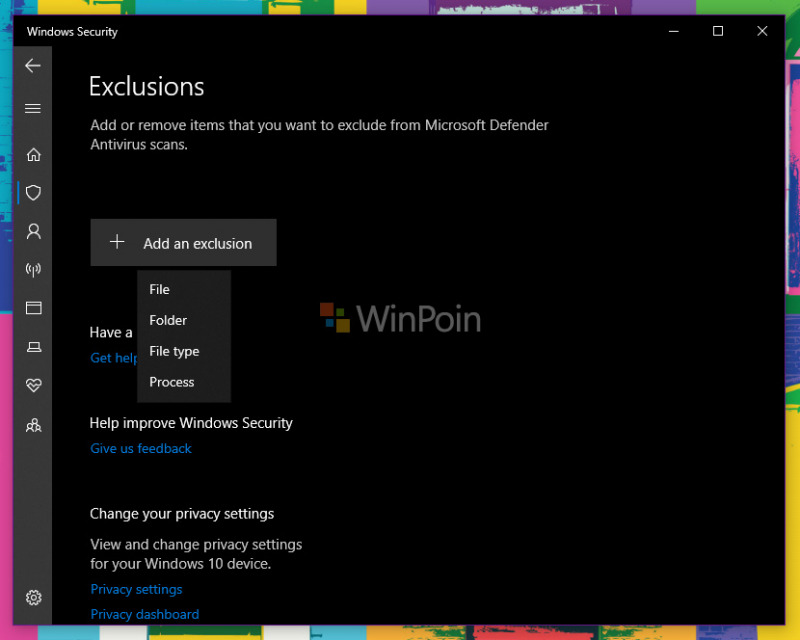The image size is (800, 640).
Task: Open Account protection person icon
Action: pos(34,232)
